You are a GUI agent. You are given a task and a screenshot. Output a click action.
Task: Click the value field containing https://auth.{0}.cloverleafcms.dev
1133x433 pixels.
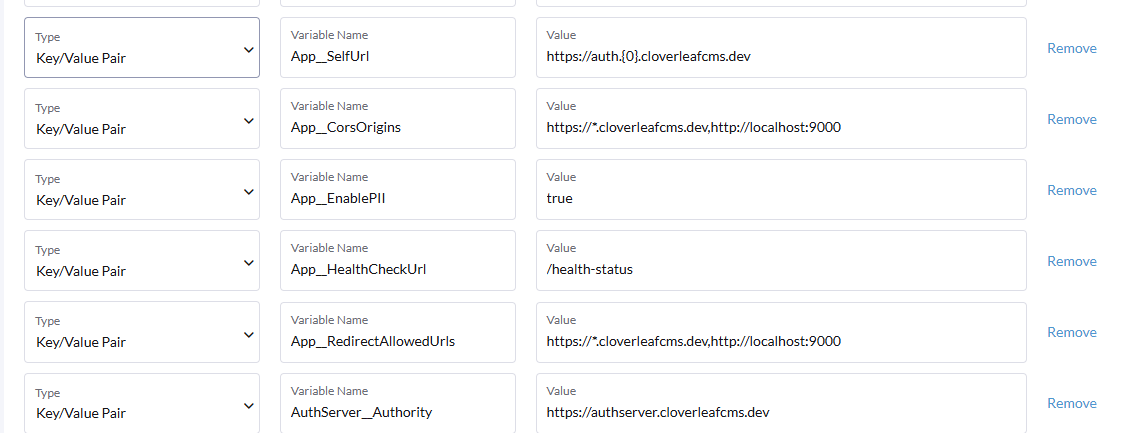tap(781, 48)
